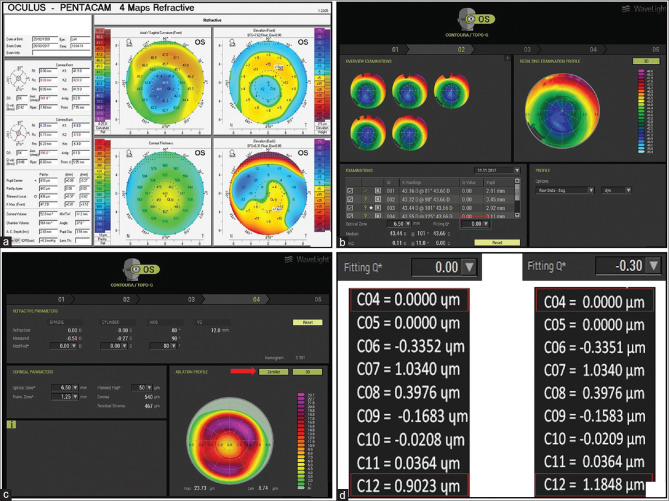The image size is (669, 501).
Task: Click the examinations table scrollbar
Action: pyautogui.click(x=518, y=198)
